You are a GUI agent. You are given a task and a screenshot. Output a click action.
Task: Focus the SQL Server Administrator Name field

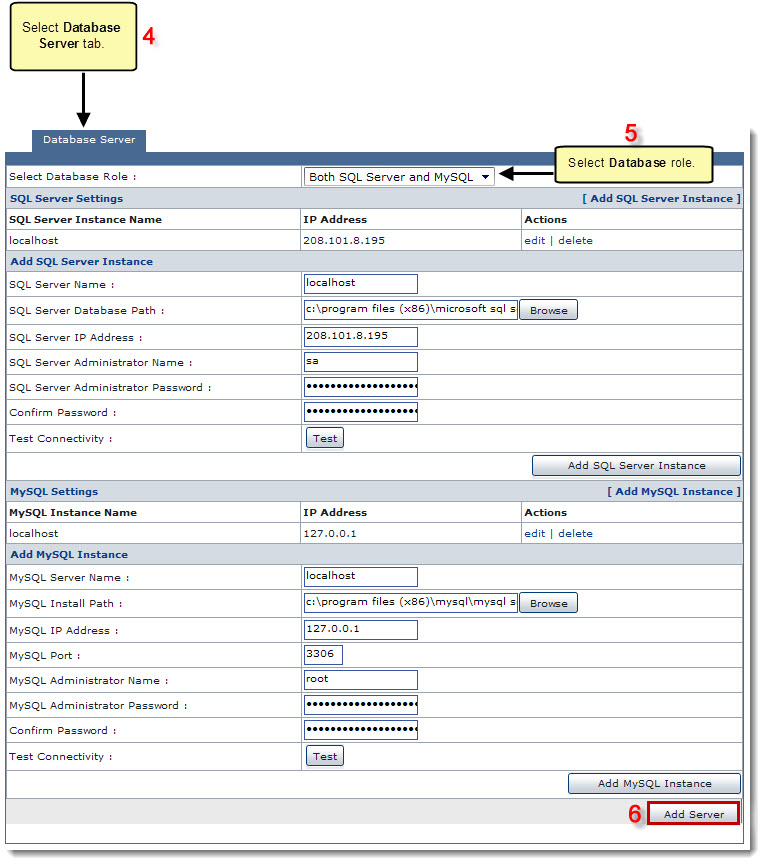tap(361, 362)
